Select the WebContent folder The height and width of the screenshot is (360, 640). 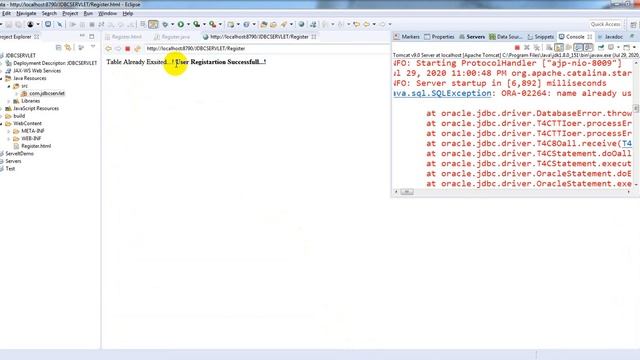point(27,123)
